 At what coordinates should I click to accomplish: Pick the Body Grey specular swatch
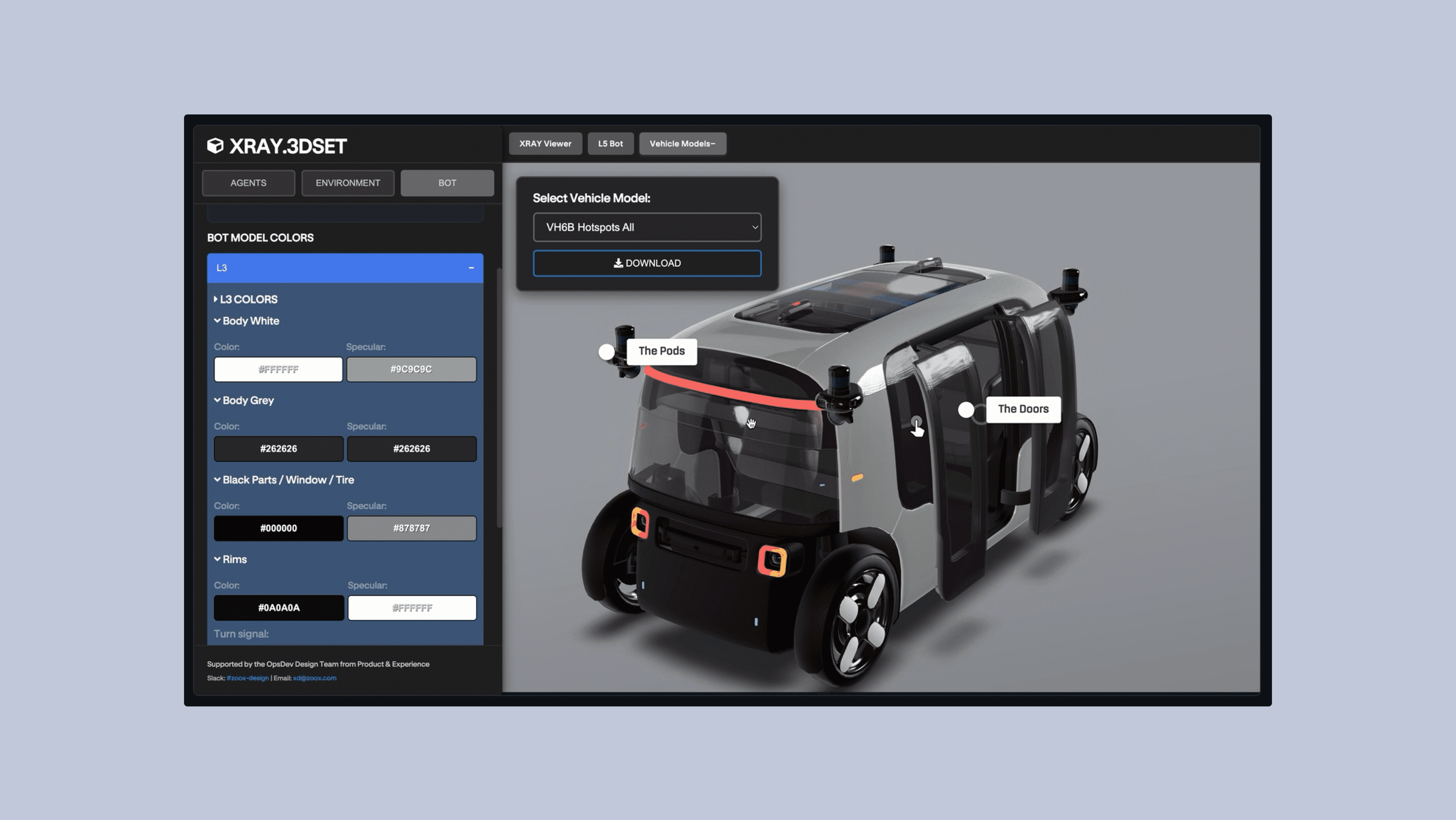[x=412, y=449]
